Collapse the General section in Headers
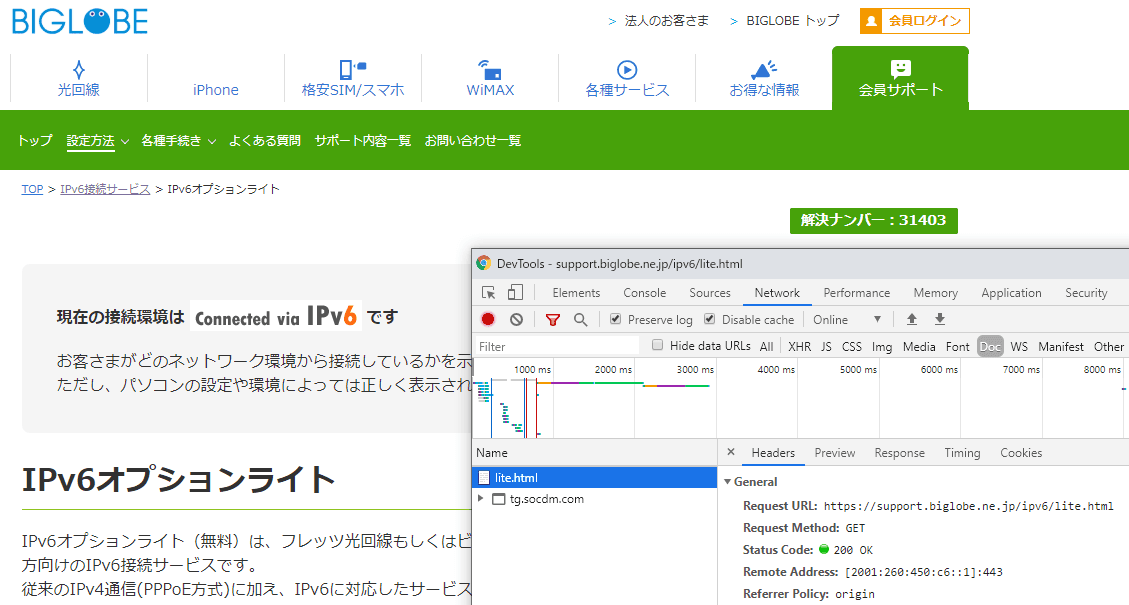 pos(728,481)
